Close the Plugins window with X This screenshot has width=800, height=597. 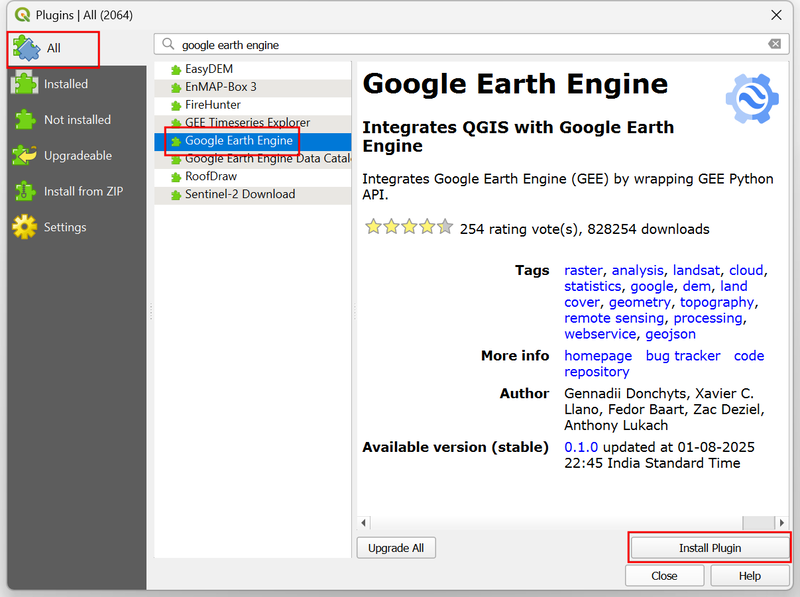click(776, 15)
